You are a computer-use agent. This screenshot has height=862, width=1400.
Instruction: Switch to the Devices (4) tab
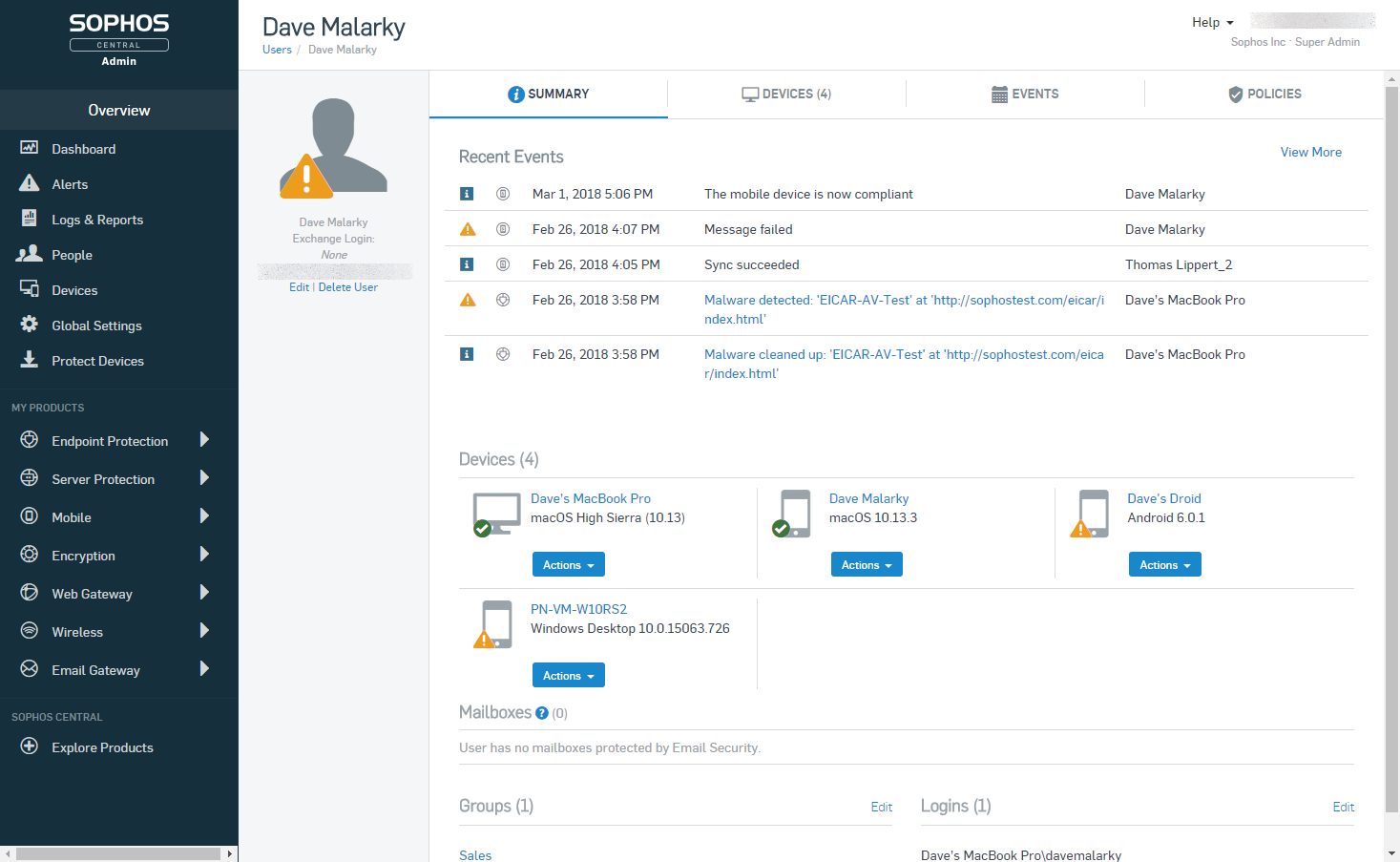[787, 94]
